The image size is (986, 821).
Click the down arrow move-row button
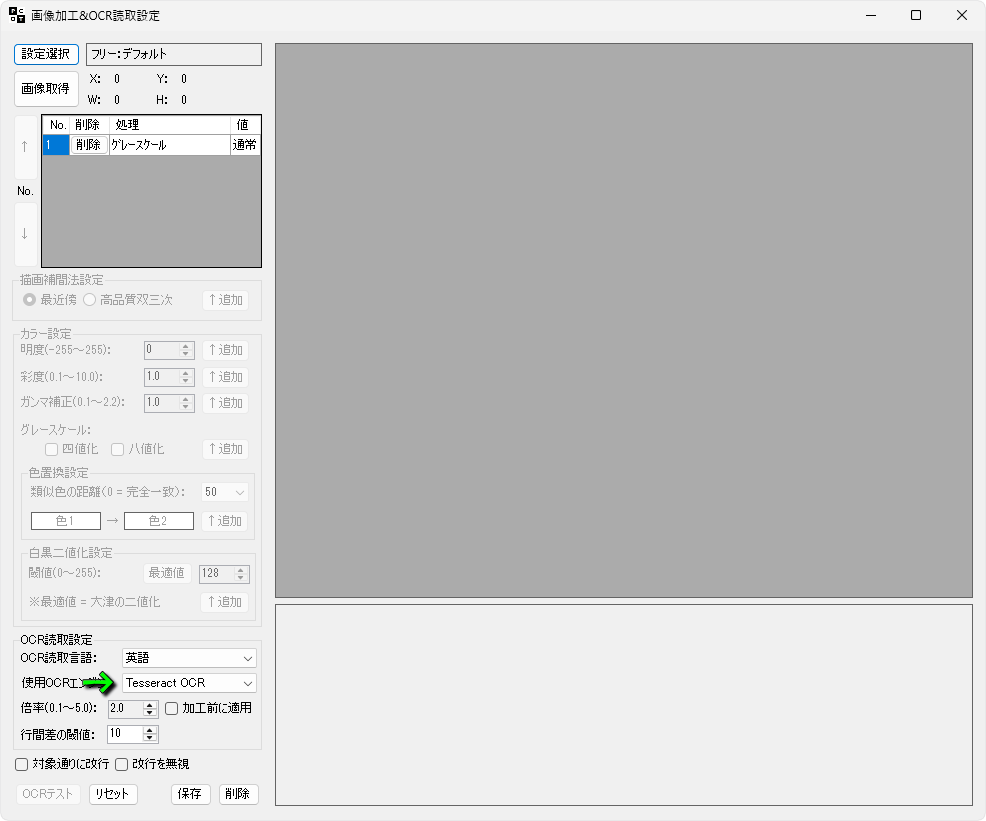(x=25, y=234)
